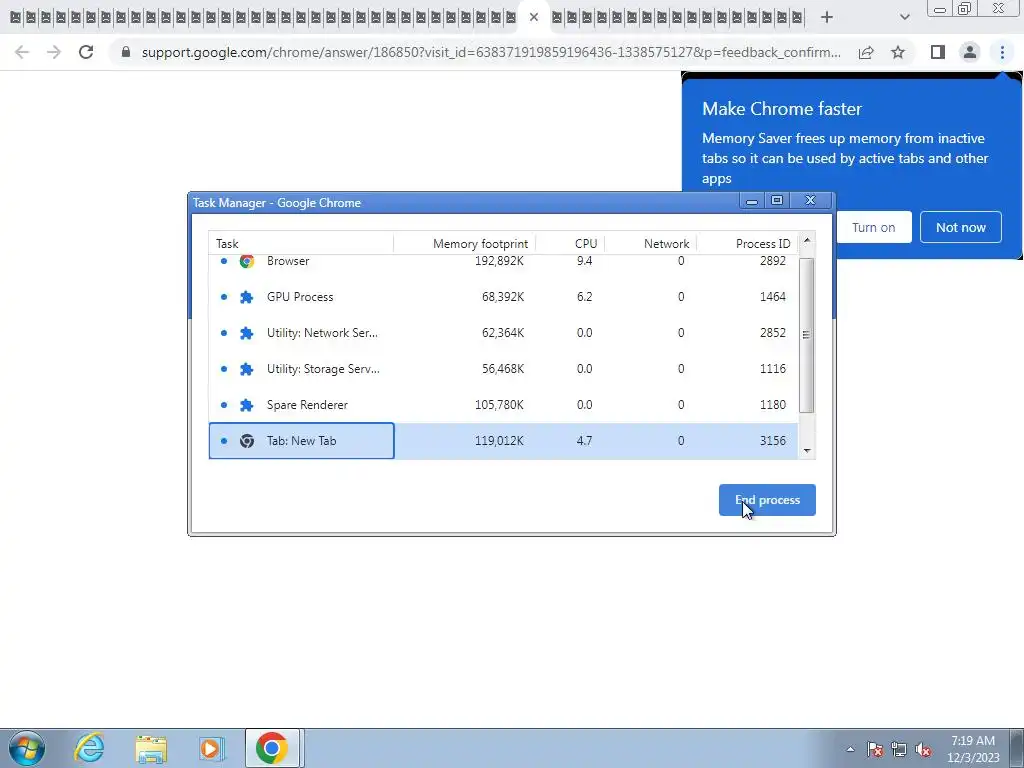Click the share this page icon
1024x768 pixels.
click(866, 52)
